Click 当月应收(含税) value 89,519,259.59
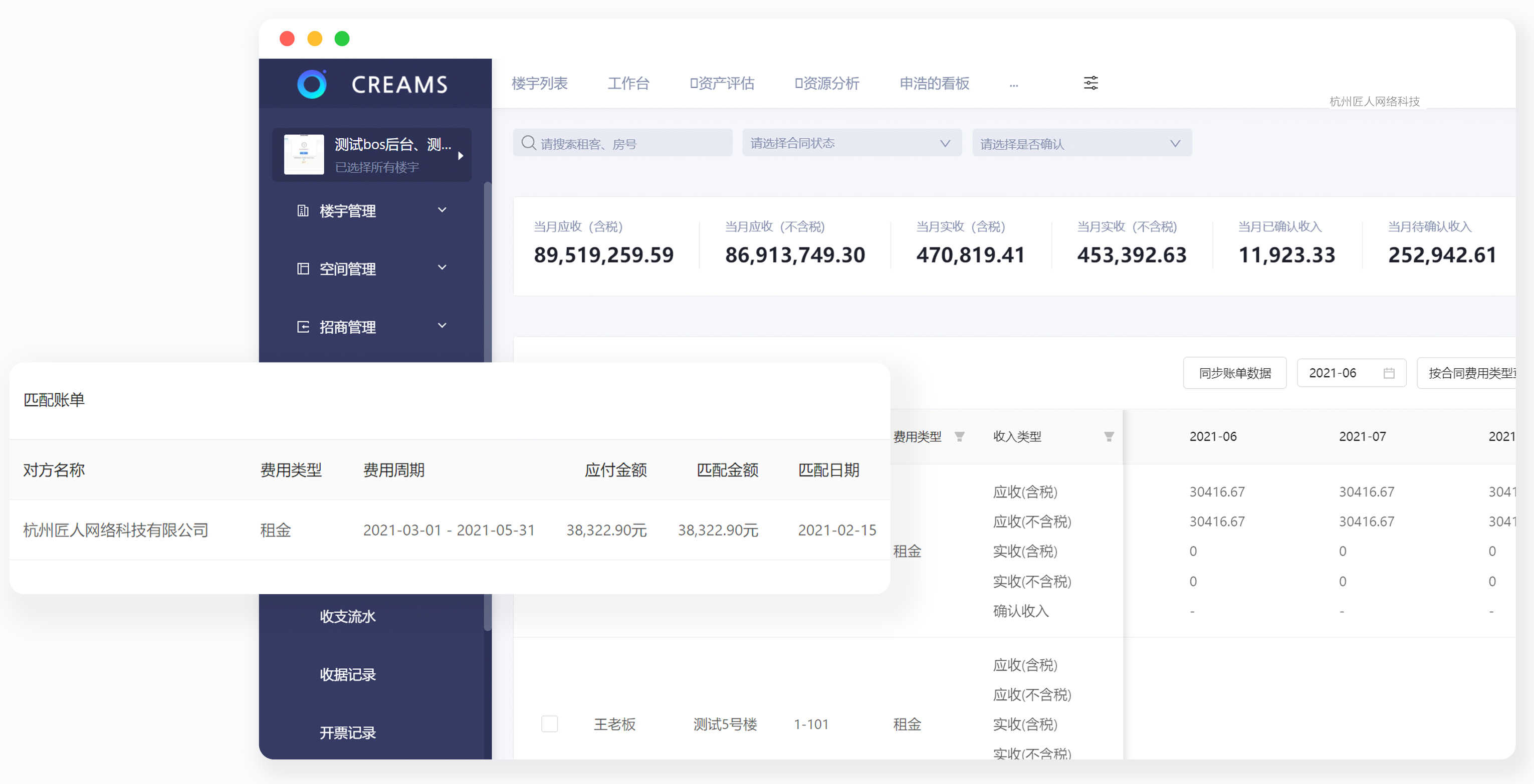The image size is (1534, 784). (603, 255)
